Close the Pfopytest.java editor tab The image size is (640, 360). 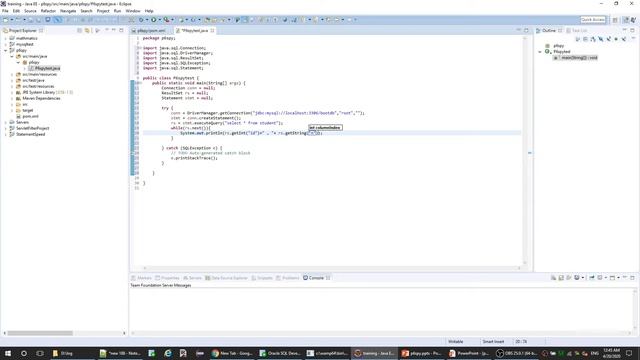pyautogui.click(x=212, y=31)
